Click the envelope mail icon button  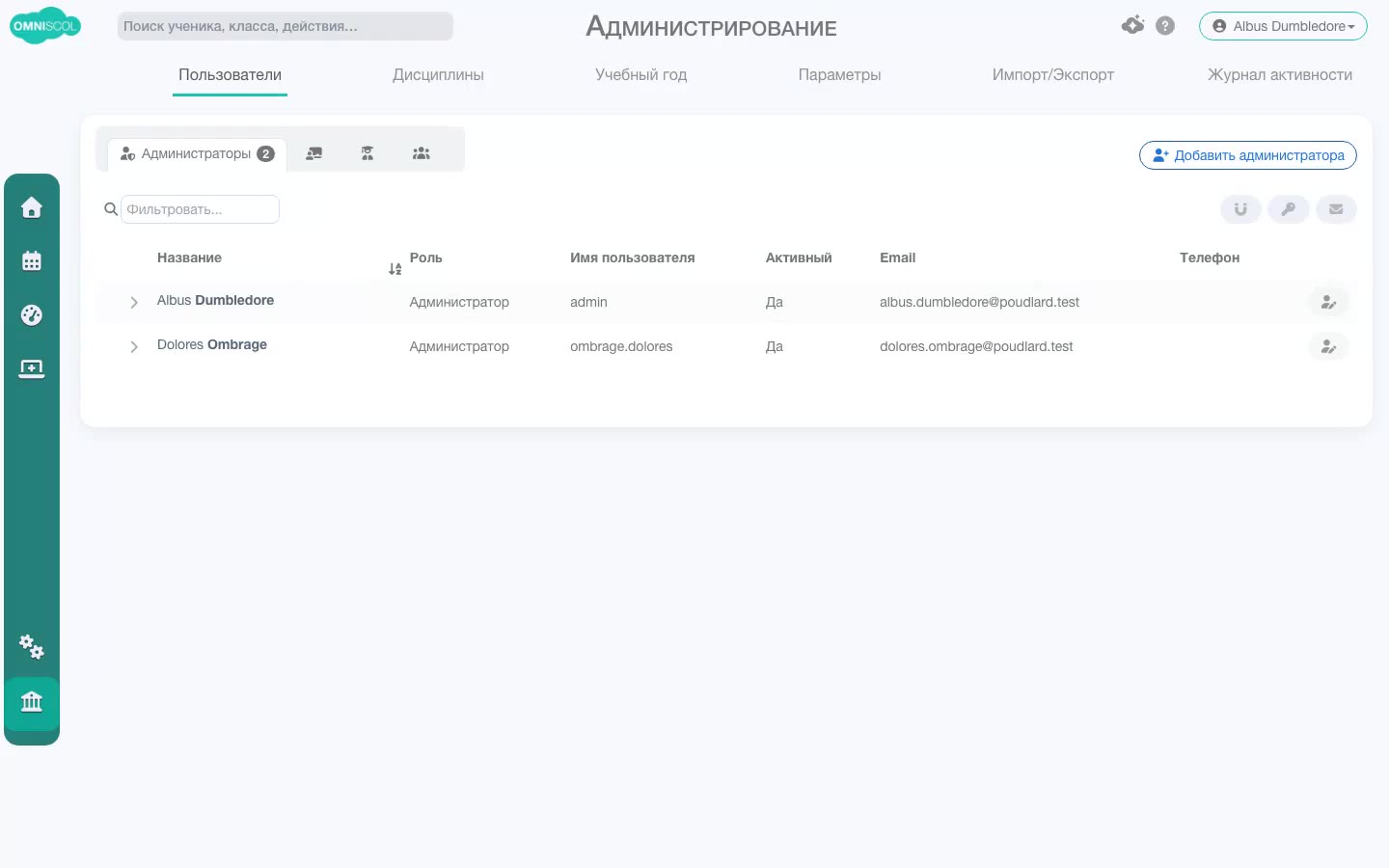click(1336, 209)
